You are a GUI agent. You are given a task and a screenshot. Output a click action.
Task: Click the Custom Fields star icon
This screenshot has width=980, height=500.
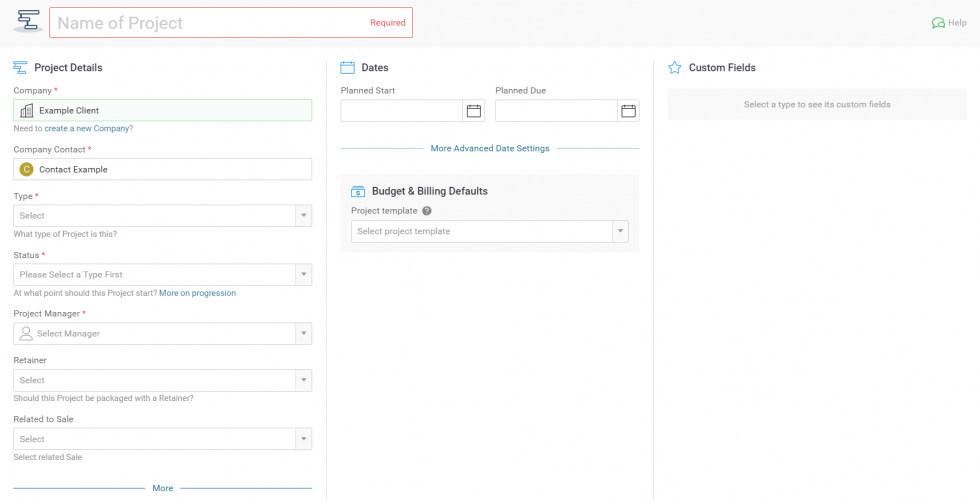(675, 68)
